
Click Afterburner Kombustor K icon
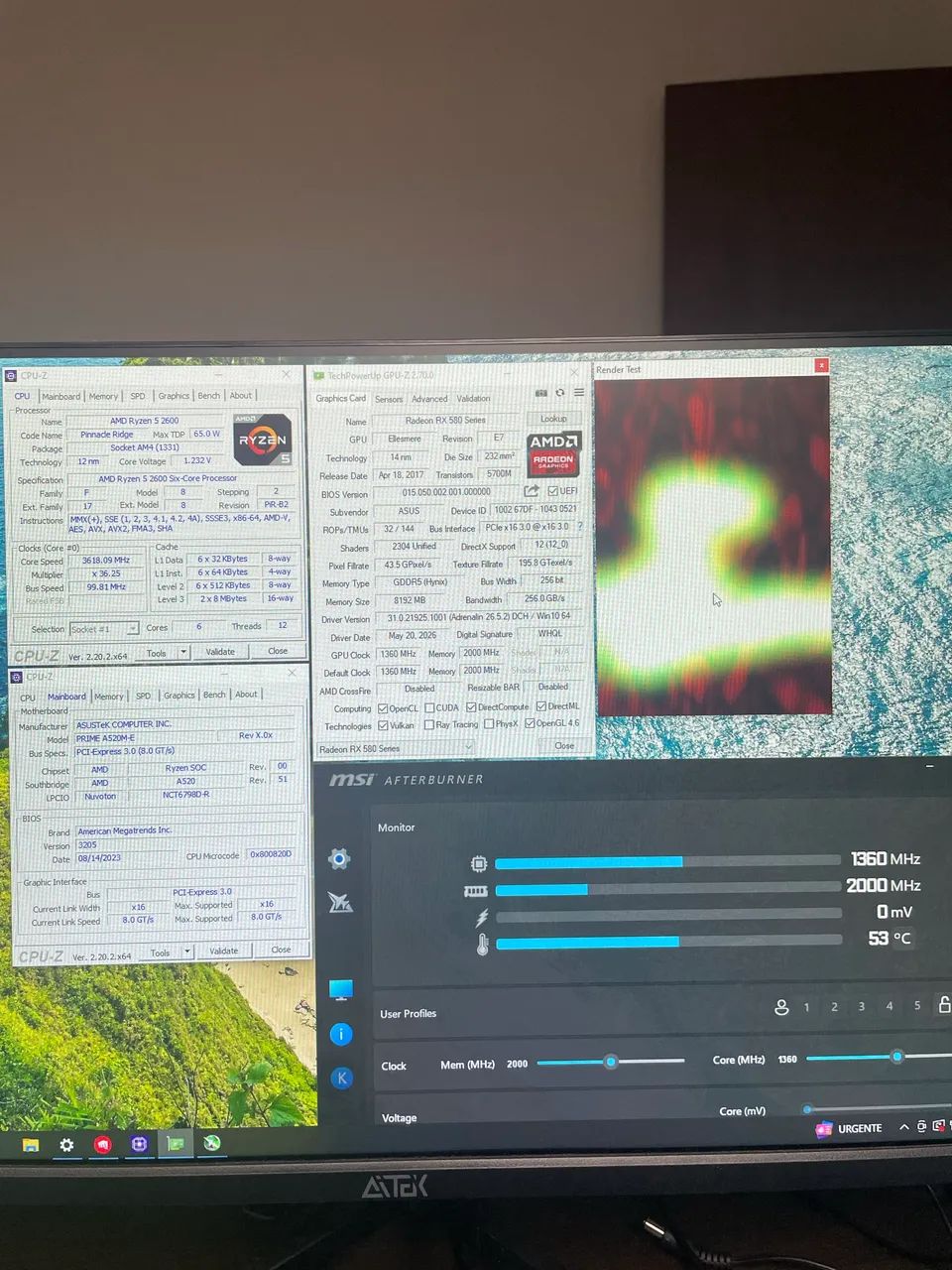tap(341, 1078)
